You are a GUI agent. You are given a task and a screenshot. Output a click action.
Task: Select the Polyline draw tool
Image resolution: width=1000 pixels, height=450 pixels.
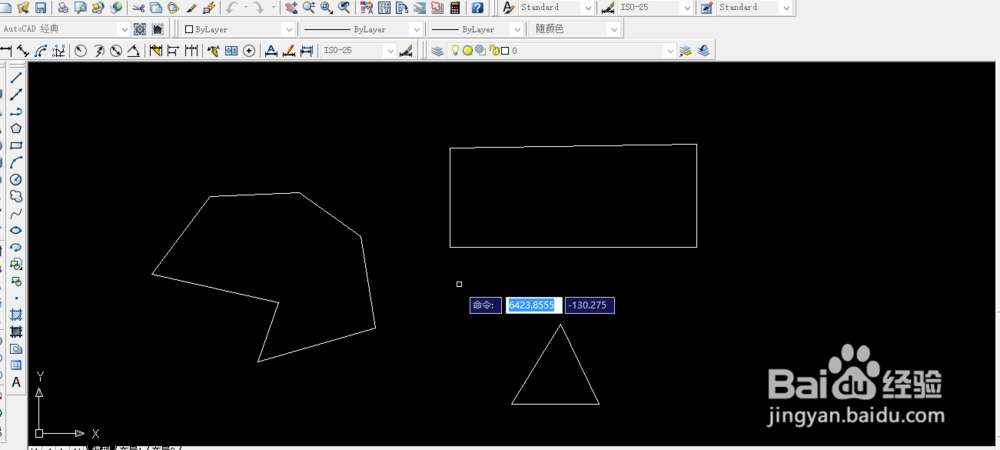16,112
